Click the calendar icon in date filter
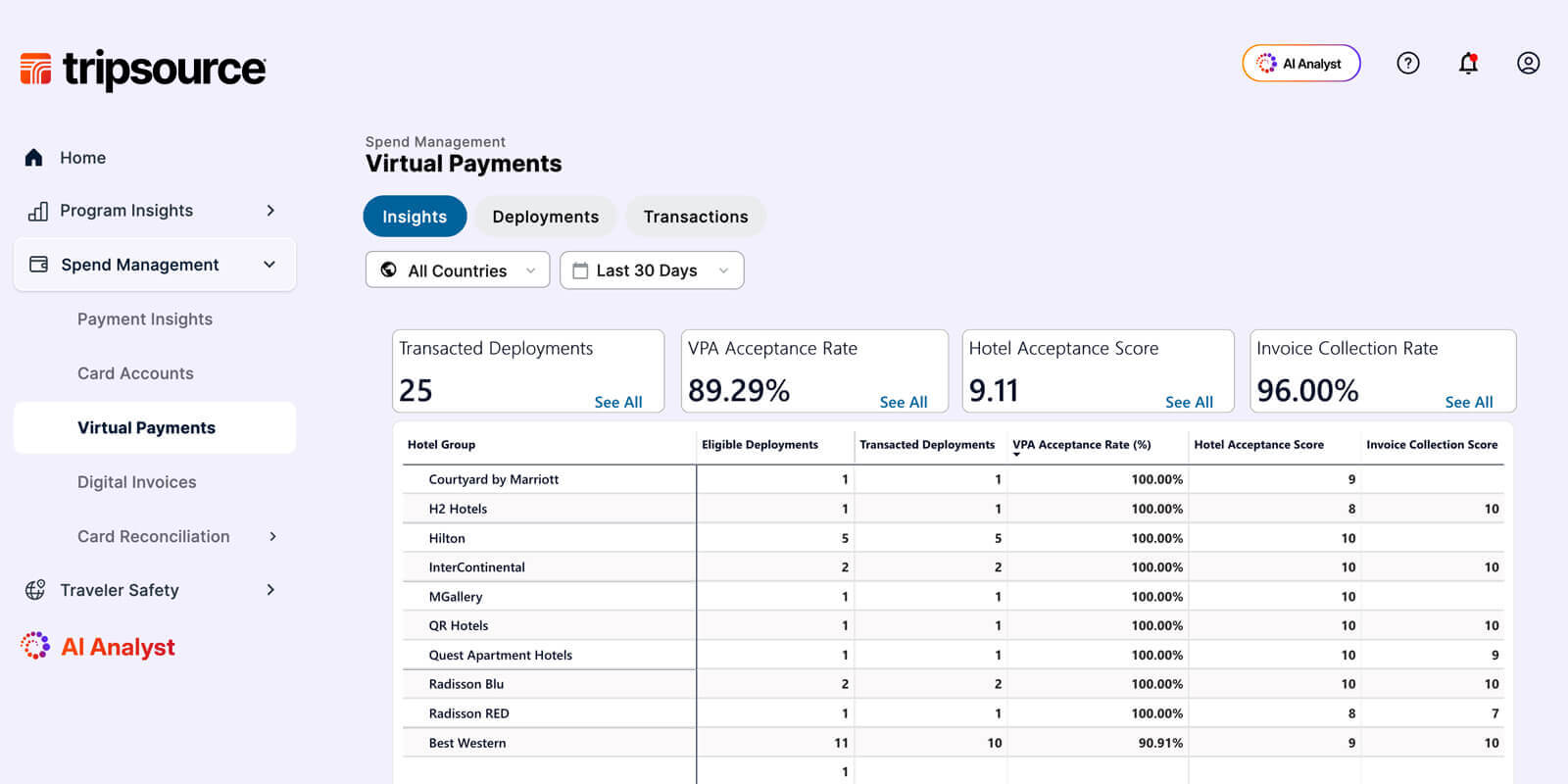The height and width of the screenshot is (784, 1568). [580, 270]
